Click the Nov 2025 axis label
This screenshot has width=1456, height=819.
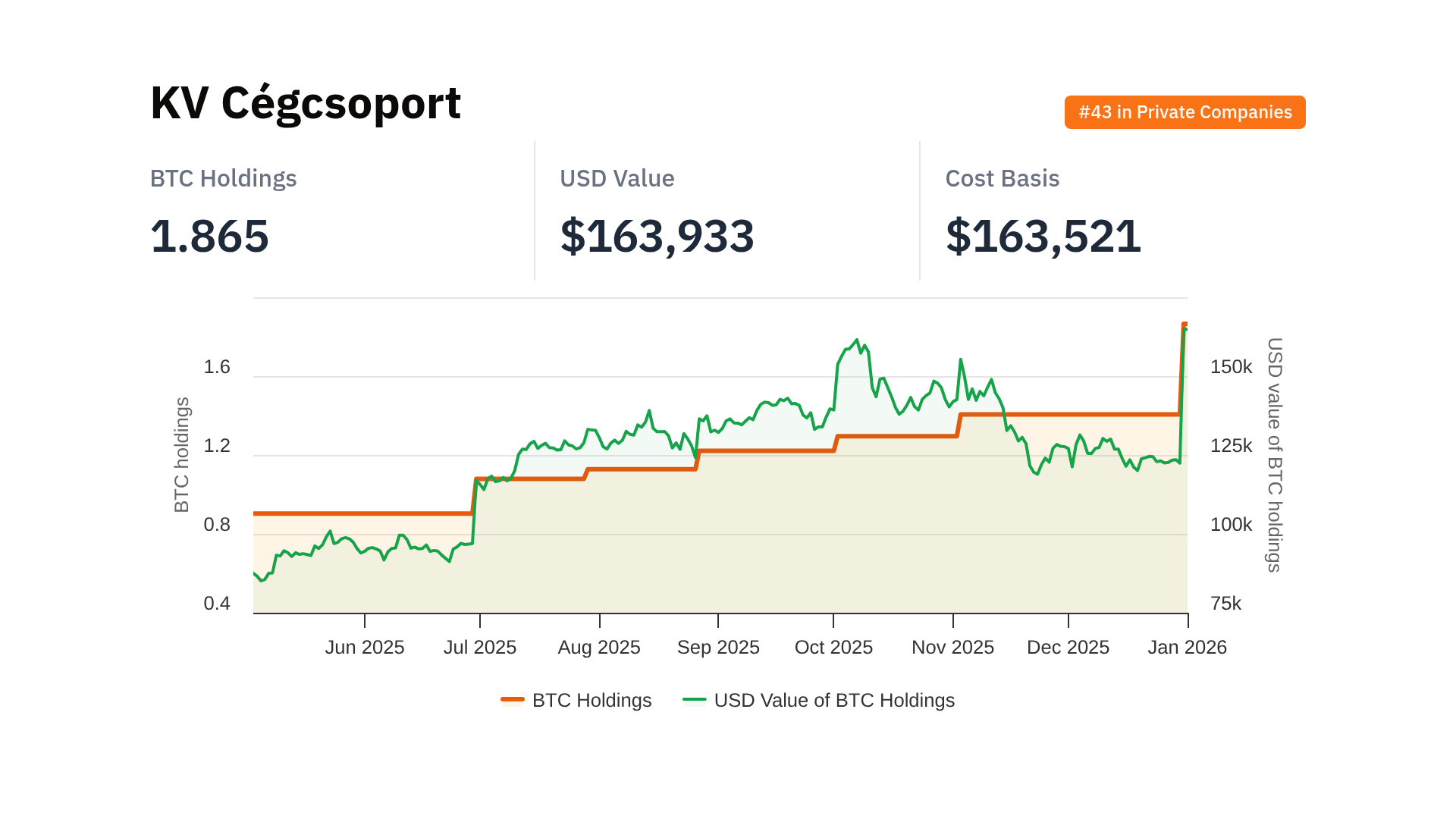[952, 647]
